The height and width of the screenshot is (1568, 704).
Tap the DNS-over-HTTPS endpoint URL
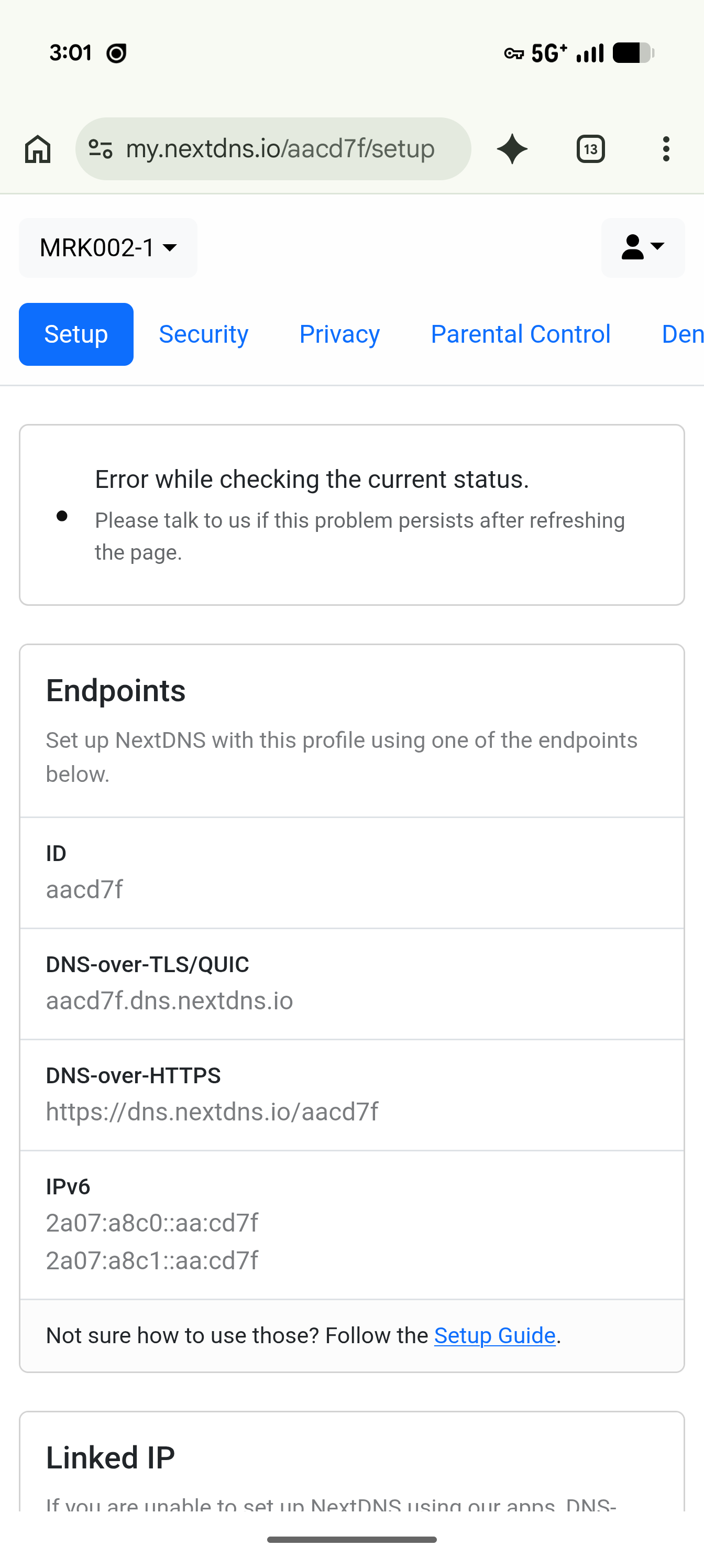(x=212, y=1112)
